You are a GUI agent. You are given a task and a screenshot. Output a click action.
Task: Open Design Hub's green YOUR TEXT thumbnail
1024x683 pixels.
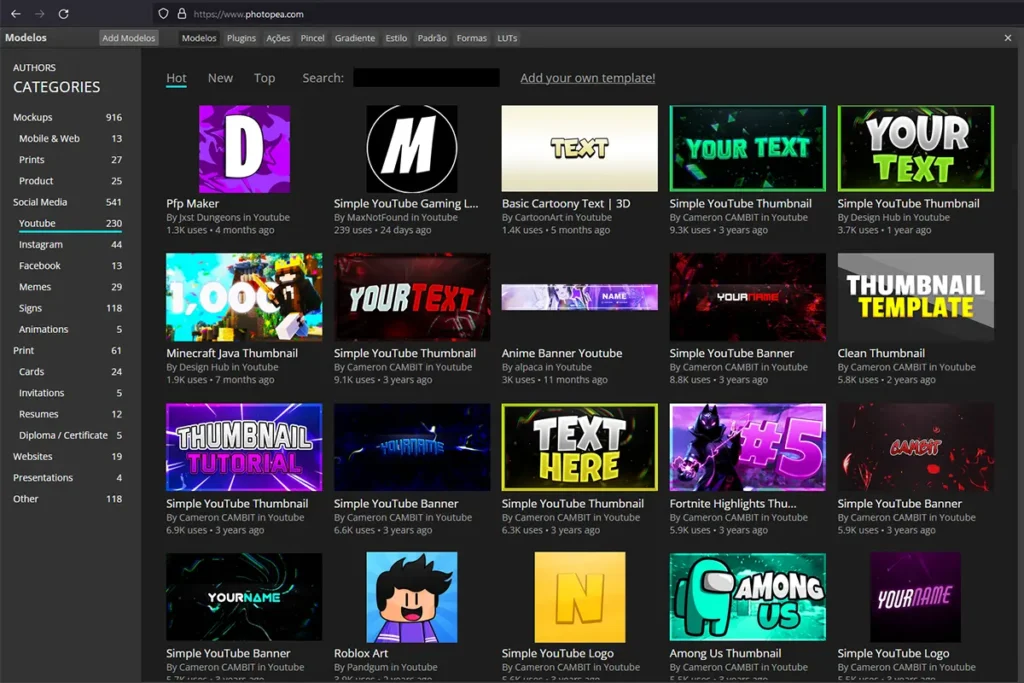click(x=916, y=149)
